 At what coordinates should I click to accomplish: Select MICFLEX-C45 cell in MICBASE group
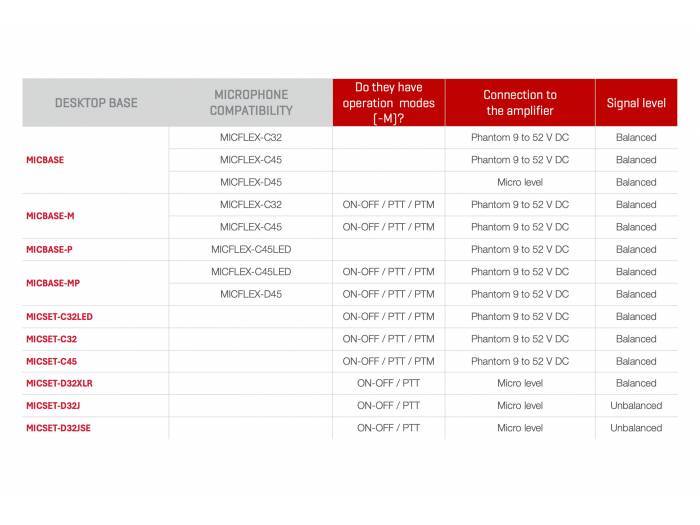click(251, 160)
